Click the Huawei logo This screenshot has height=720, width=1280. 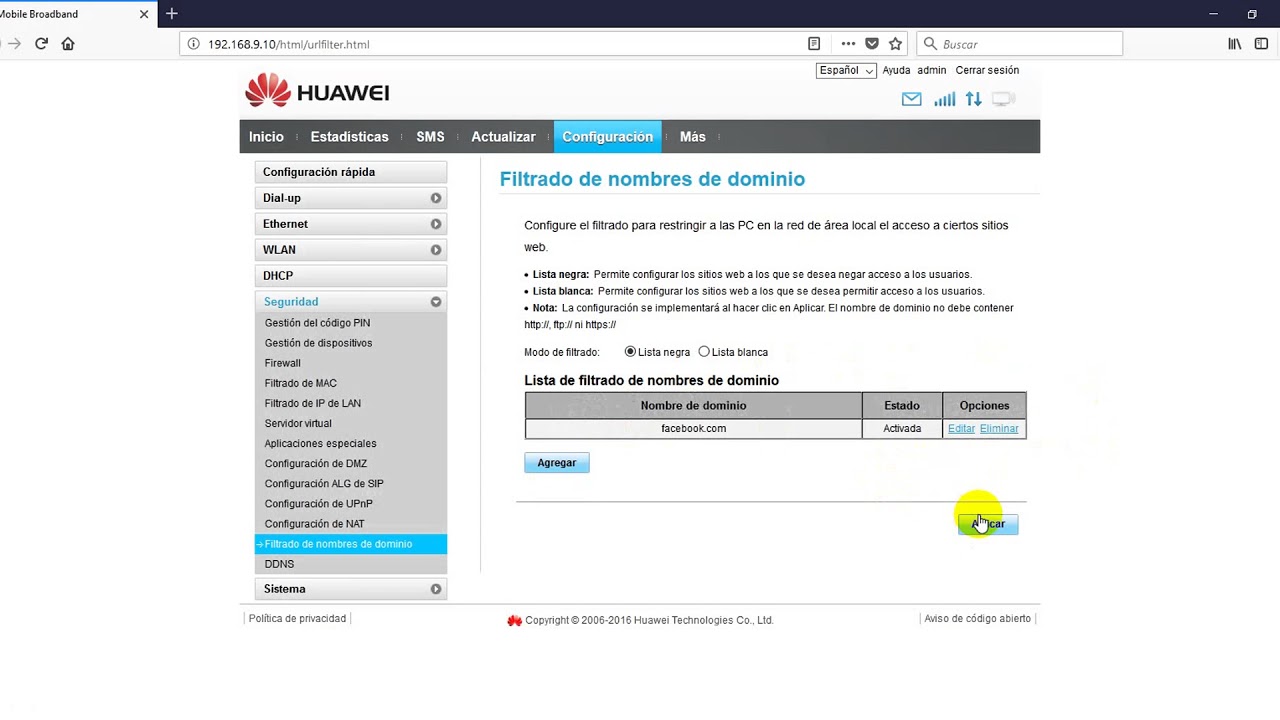coord(317,91)
